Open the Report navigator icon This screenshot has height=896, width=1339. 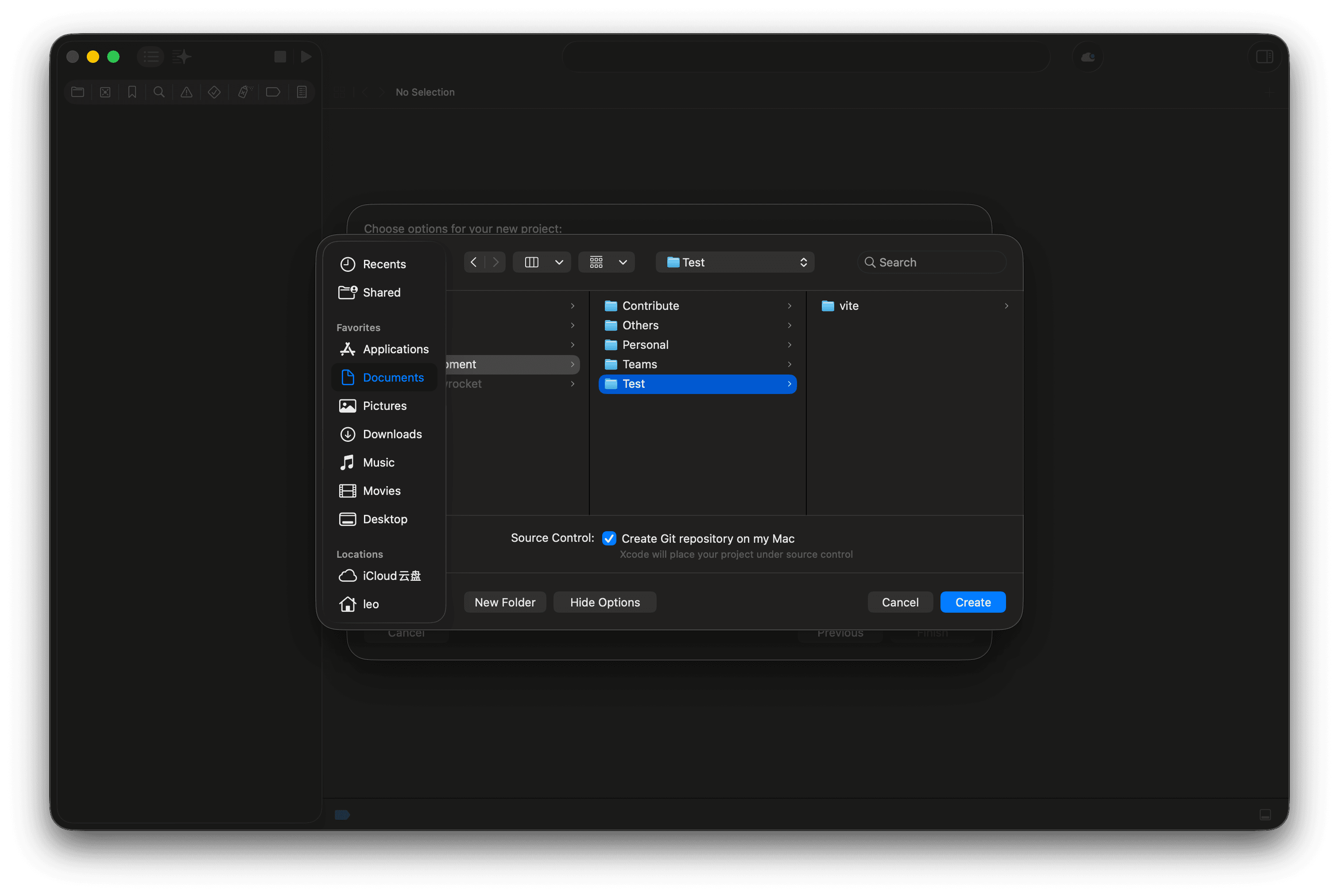pos(302,92)
